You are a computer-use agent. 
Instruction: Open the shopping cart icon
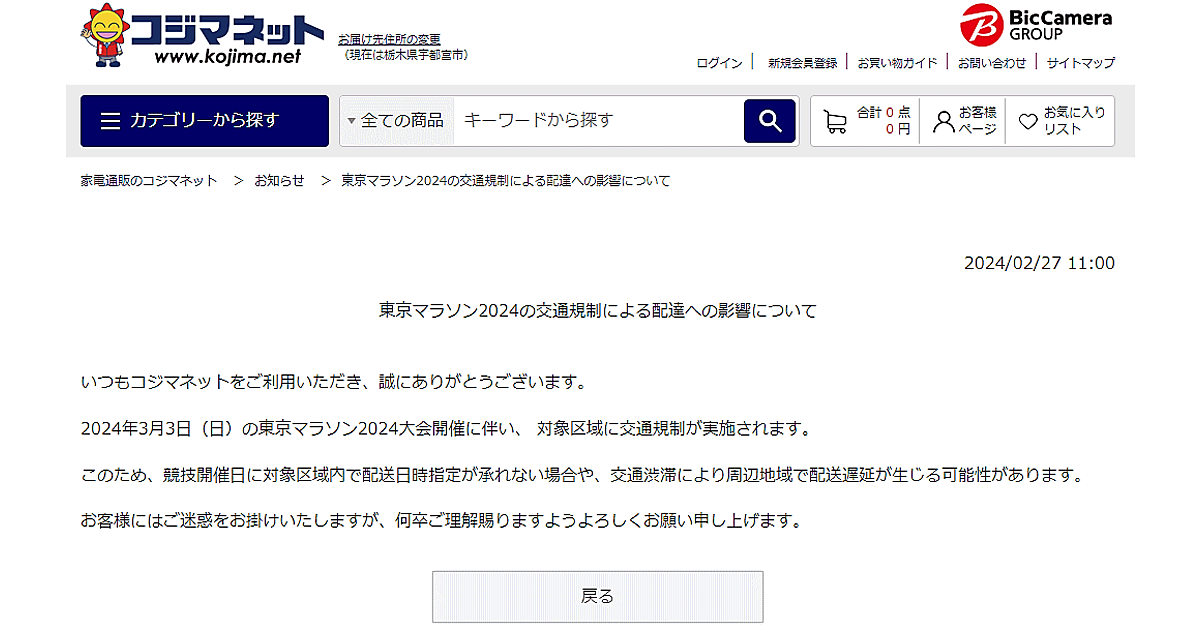(x=835, y=122)
